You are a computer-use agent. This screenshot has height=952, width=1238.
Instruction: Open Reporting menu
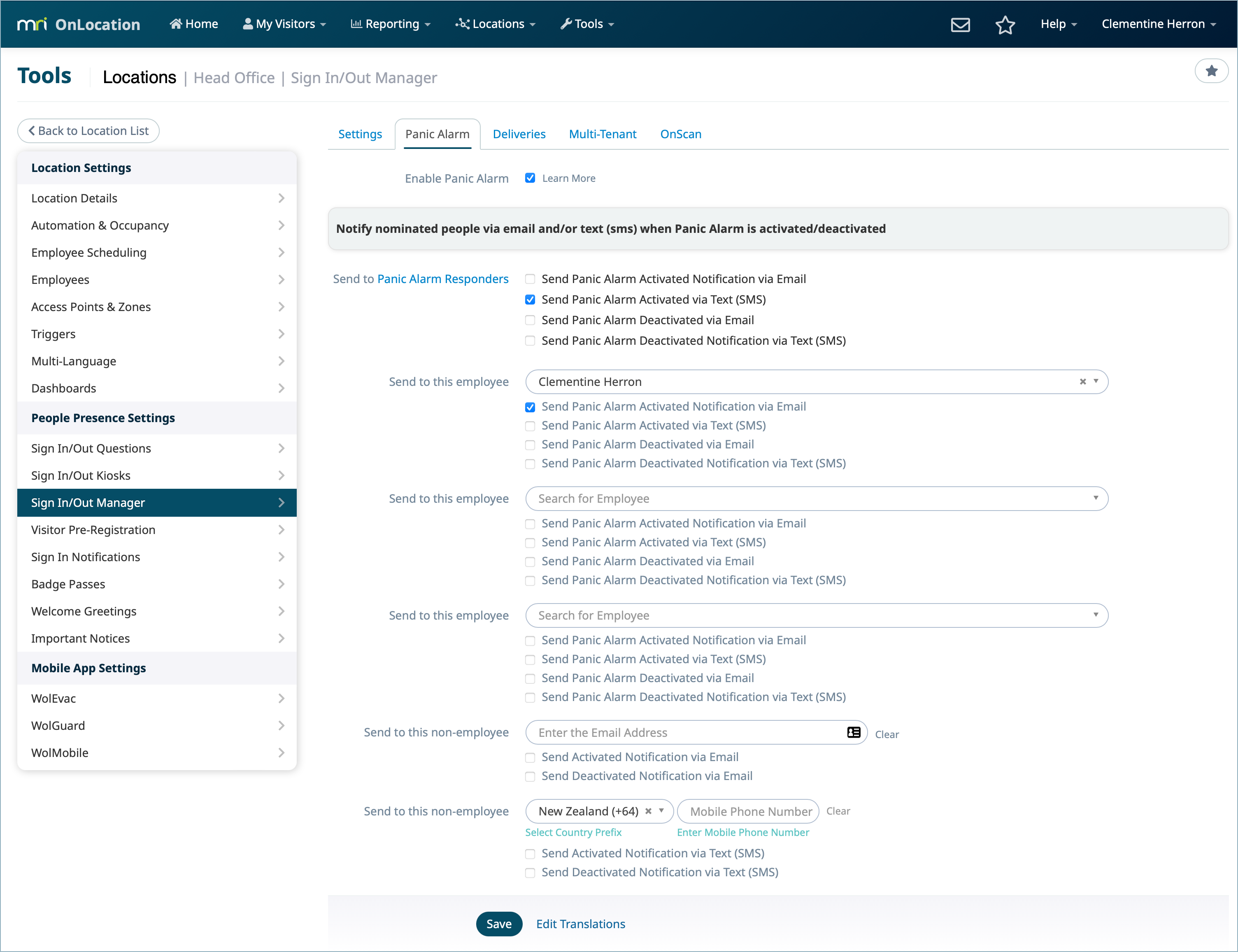[x=391, y=24]
